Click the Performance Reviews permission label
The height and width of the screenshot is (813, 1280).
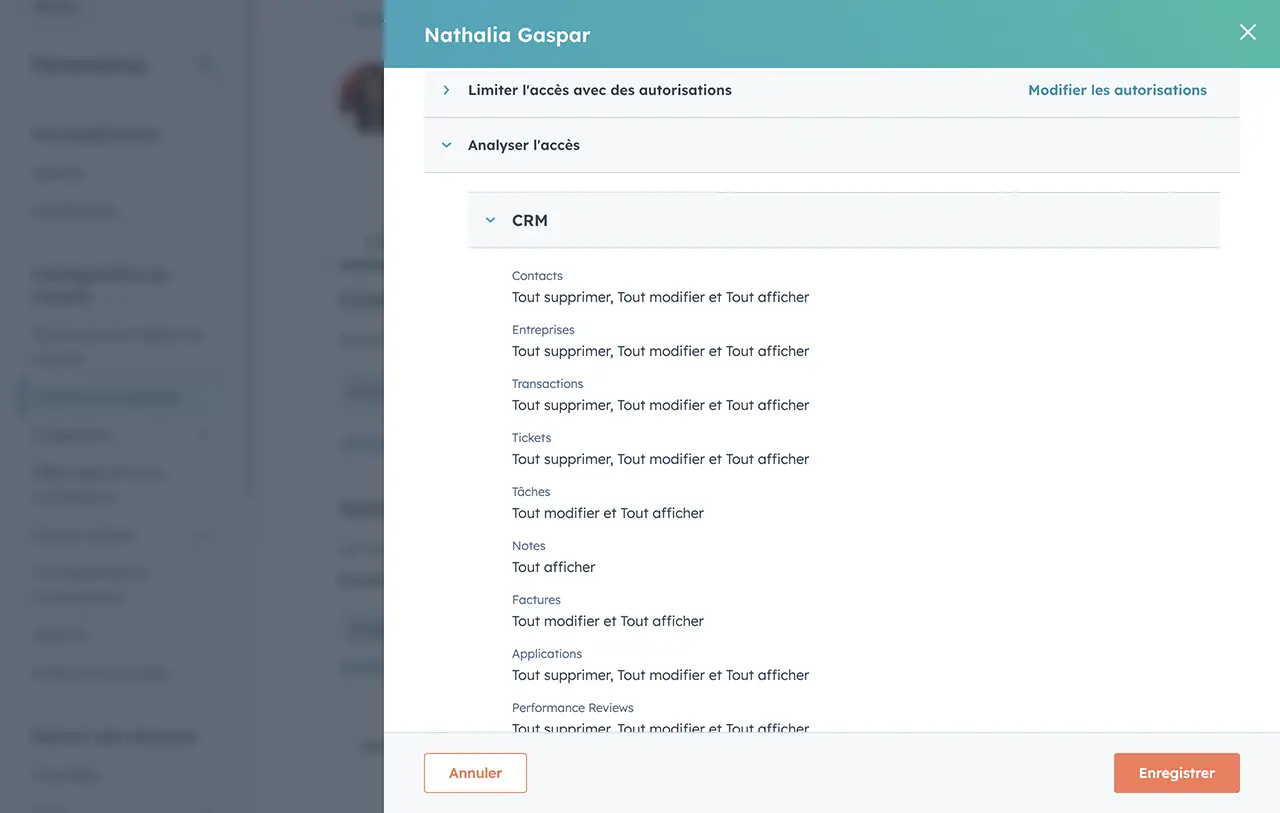point(572,708)
